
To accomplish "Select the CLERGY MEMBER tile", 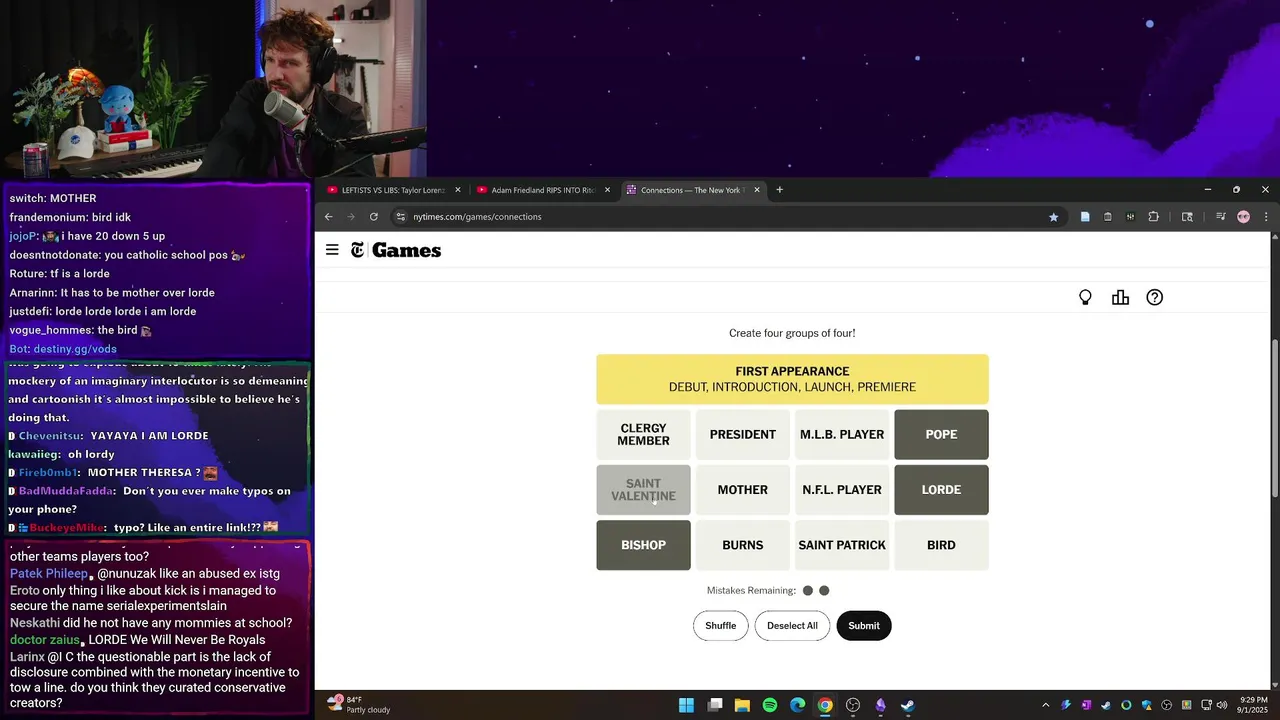I will pyautogui.click(x=643, y=435).
